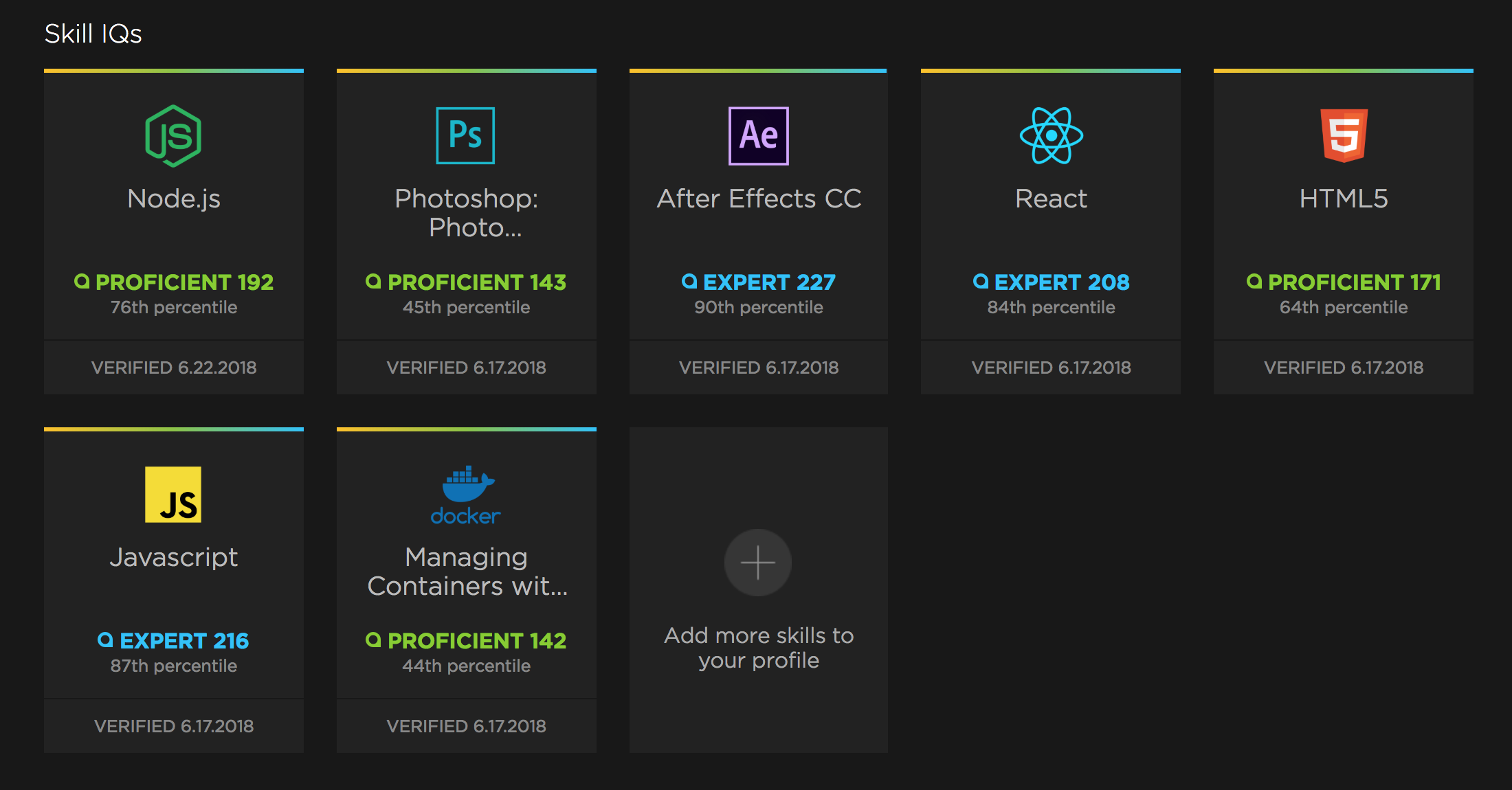The width and height of the screenshot is (1512, 790).
Task: Select the React skill name
Action: [x=1051, y=199]
